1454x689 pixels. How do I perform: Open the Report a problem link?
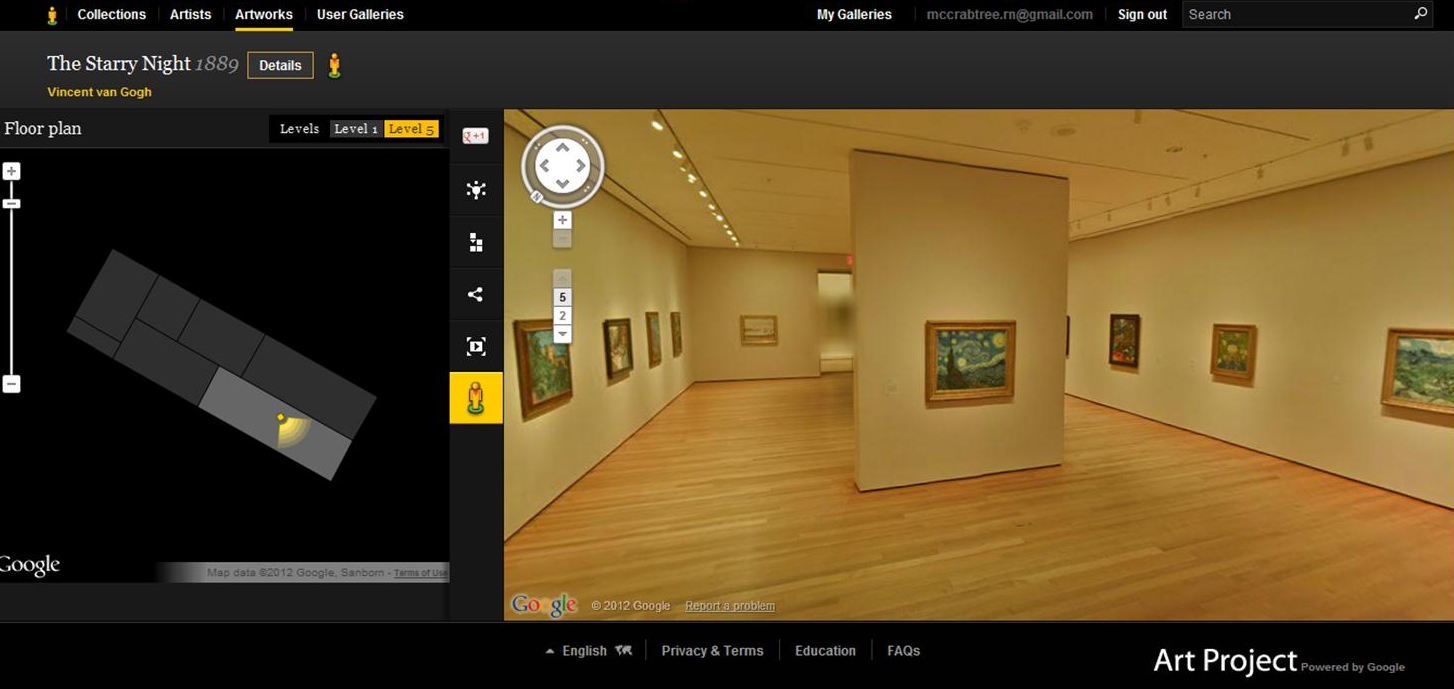click(x=730, y=606)
